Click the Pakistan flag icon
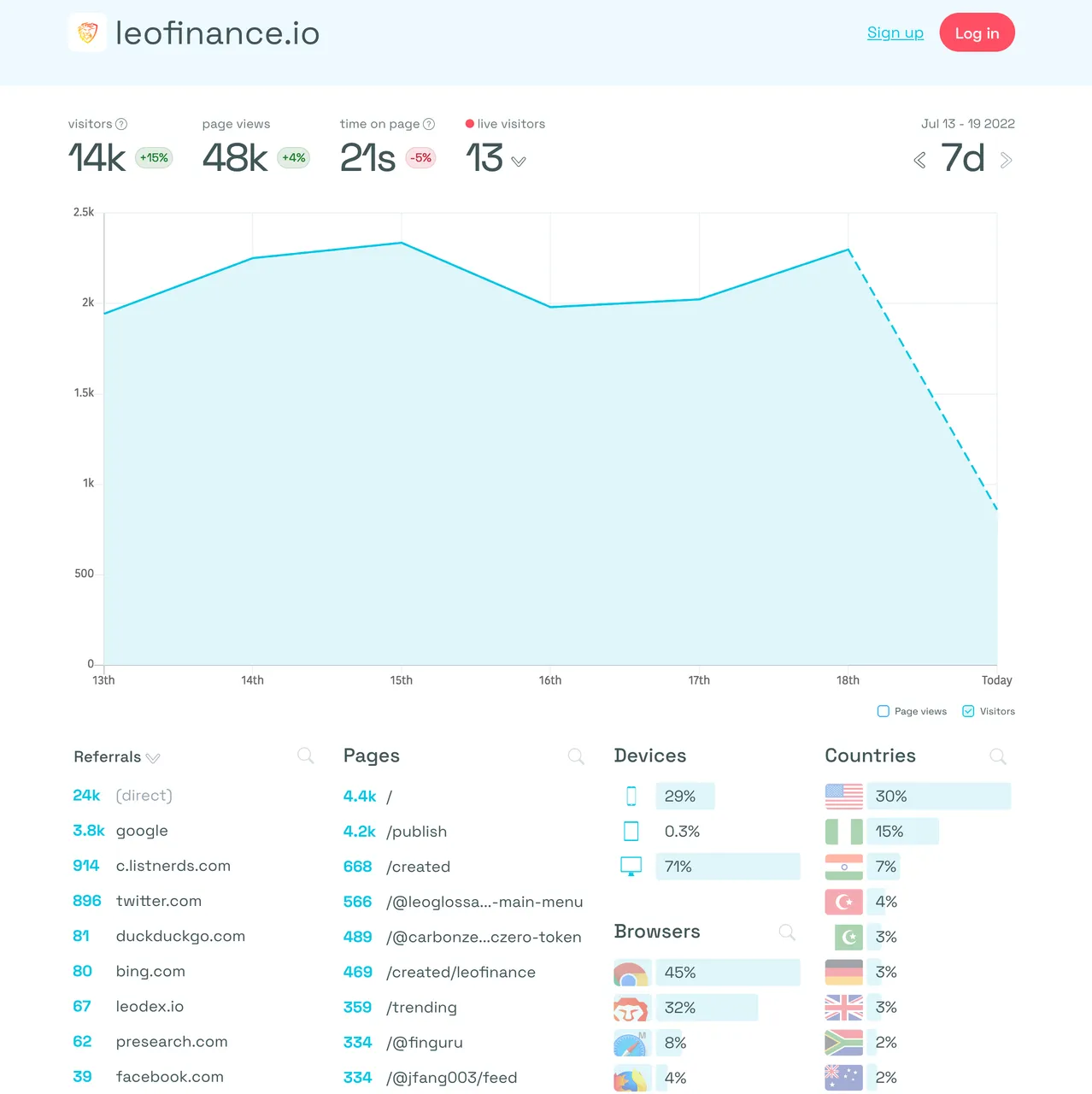This screenshot has height=1094, width=1092. coord(848,937)
